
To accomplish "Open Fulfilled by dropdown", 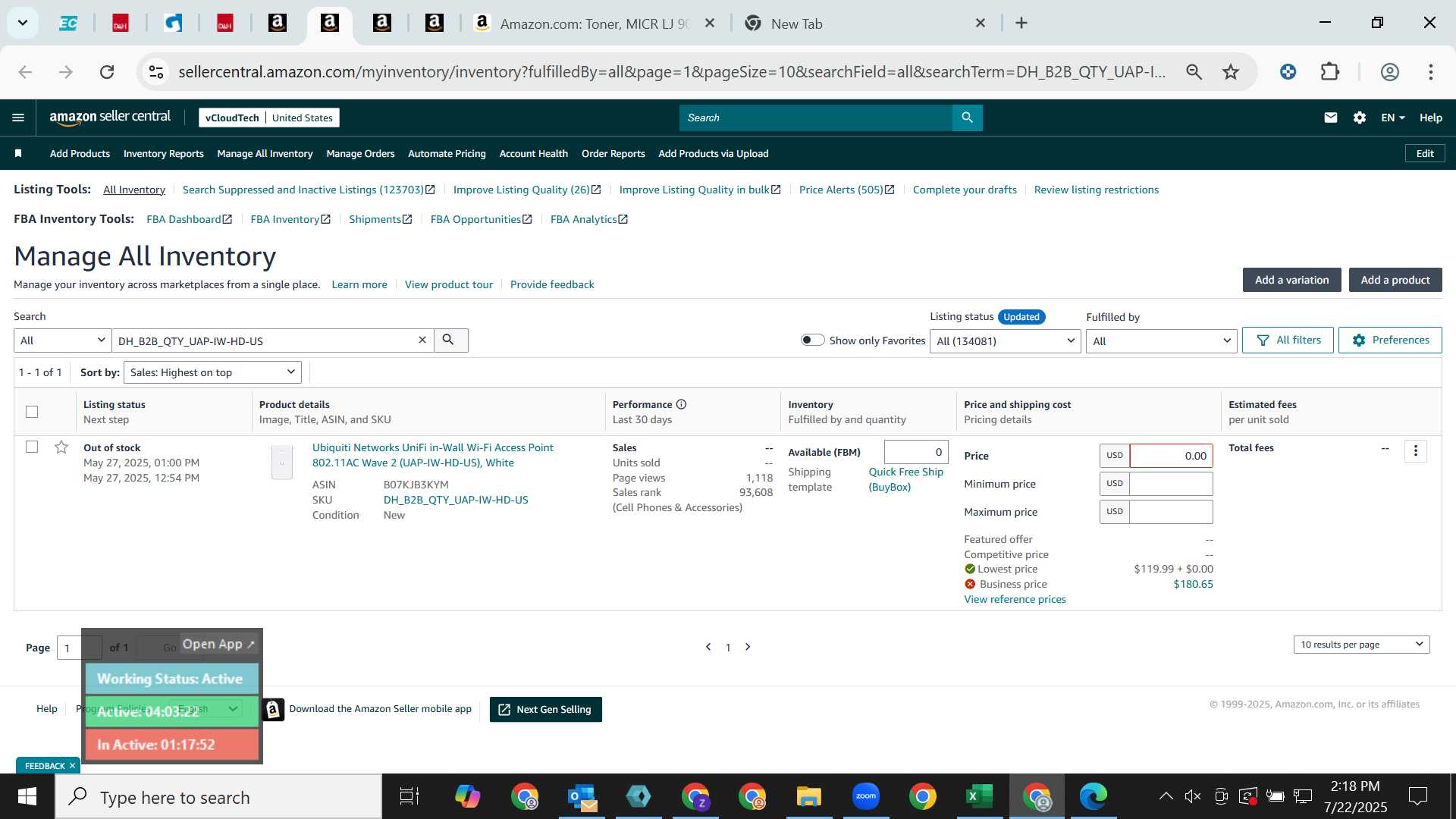I will click(1161, 341).
